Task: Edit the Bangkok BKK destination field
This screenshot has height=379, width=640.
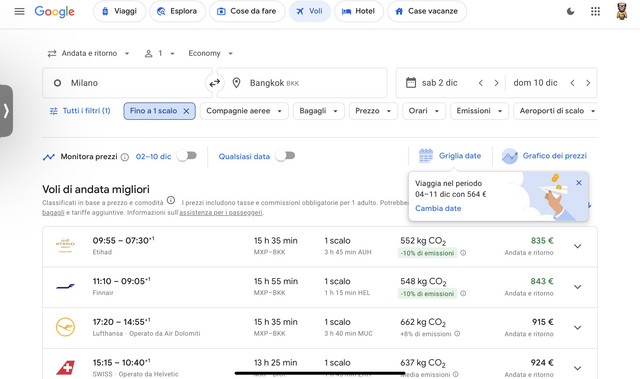Action: click(302, 83)
